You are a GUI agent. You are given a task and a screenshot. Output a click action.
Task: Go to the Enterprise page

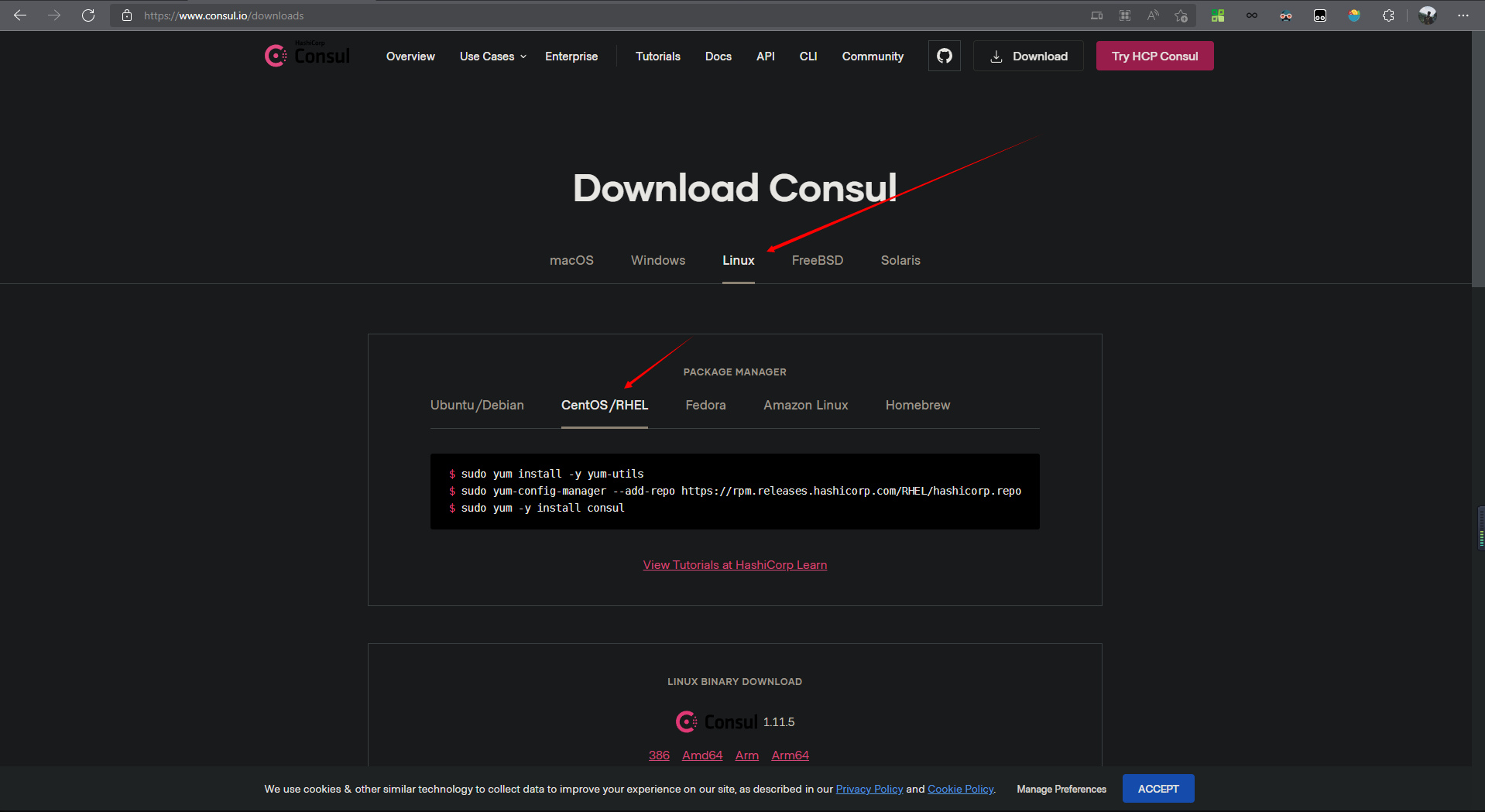click(x=571, y=57)
